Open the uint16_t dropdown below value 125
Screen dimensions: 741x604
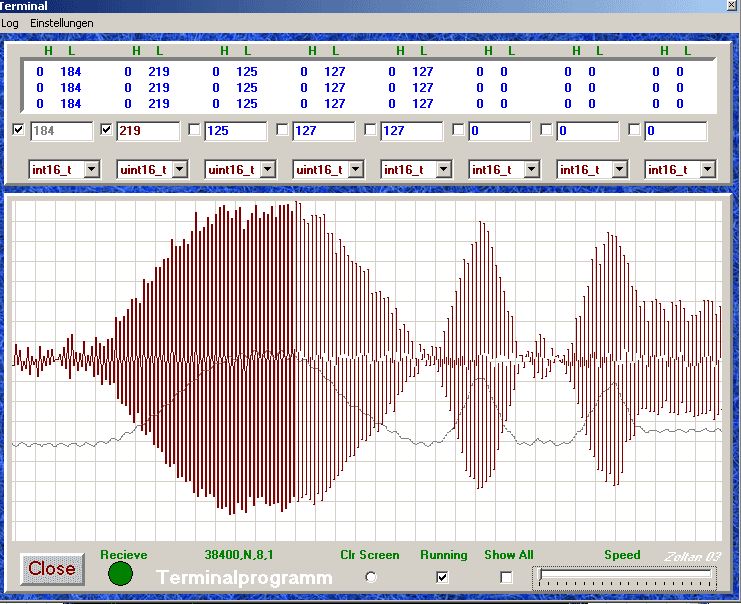point(267,170)
